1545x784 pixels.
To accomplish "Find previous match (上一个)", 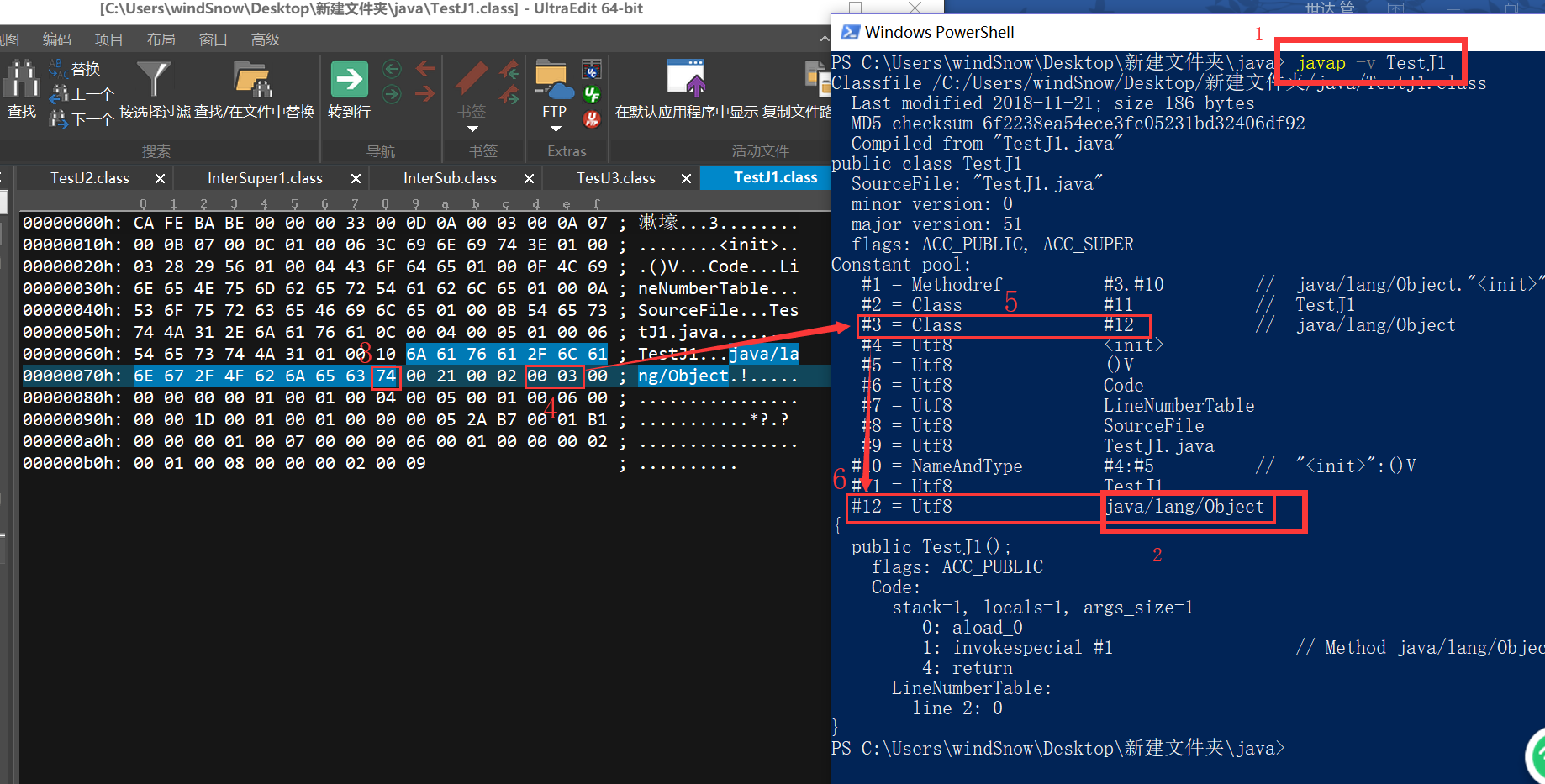I will click(81, 93).
